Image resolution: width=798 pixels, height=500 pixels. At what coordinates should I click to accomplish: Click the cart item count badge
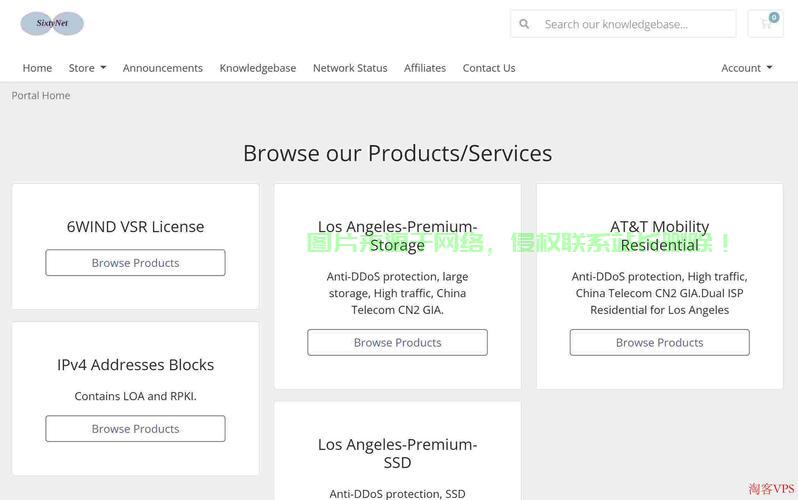[774, 17]
